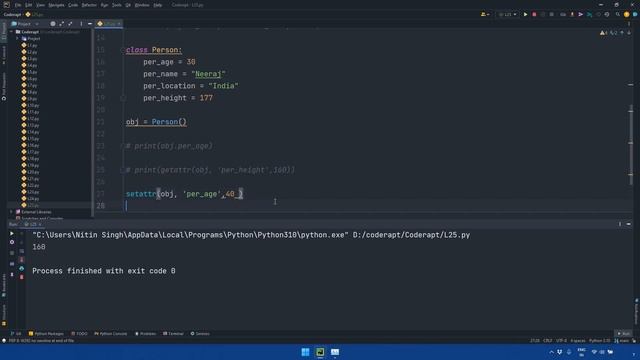Click the path link D:/coderapt/Coderapt/L25.py in console

pyautogui.click(x=411, y=235)
